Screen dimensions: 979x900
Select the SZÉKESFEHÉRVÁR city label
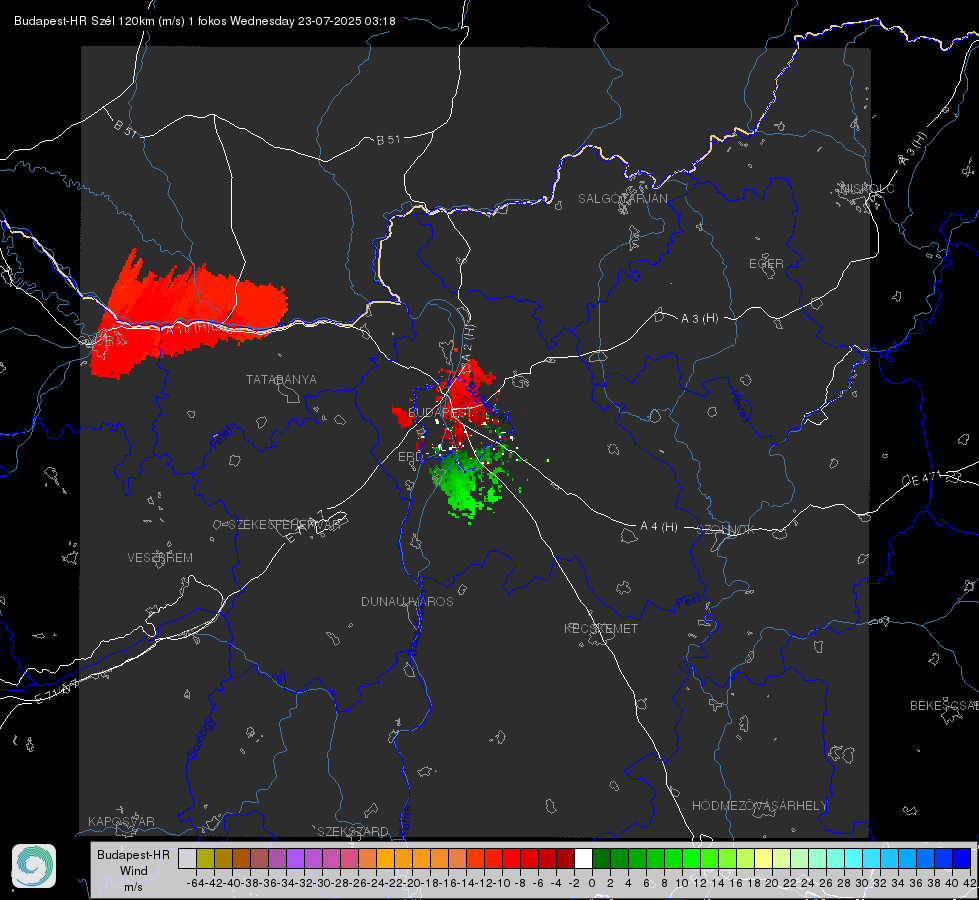284,525
